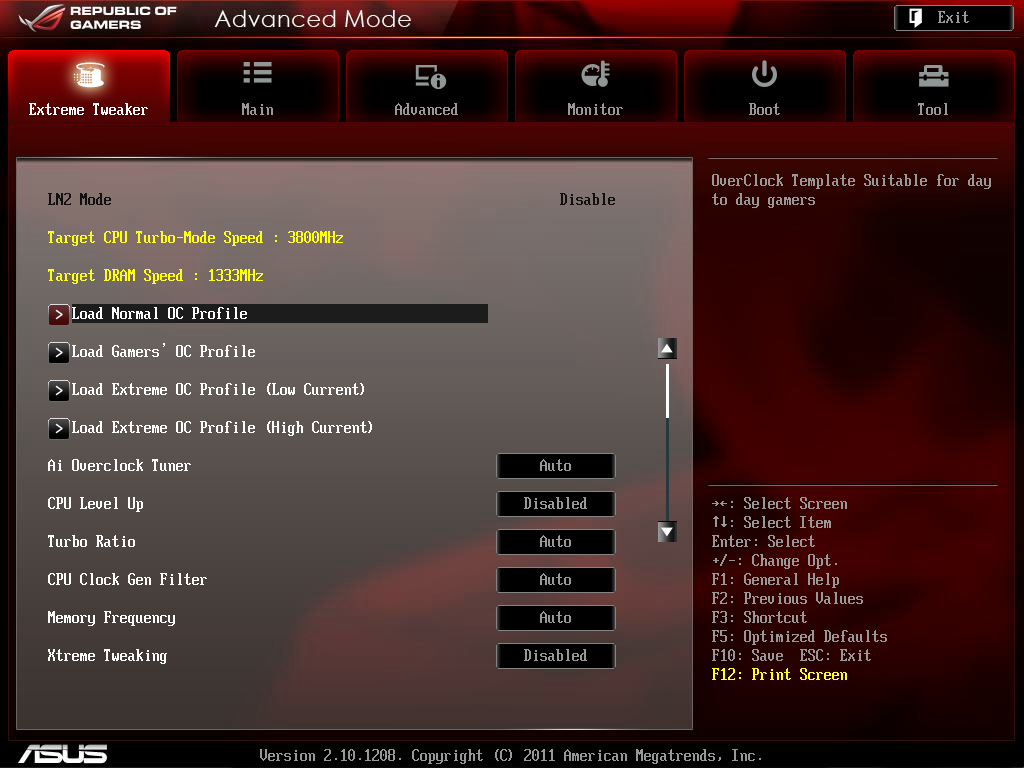This screenshot has height=768, width=1024.
Task: Open the Turbo Ratio Auto dropdown
Action: [555, 542]
